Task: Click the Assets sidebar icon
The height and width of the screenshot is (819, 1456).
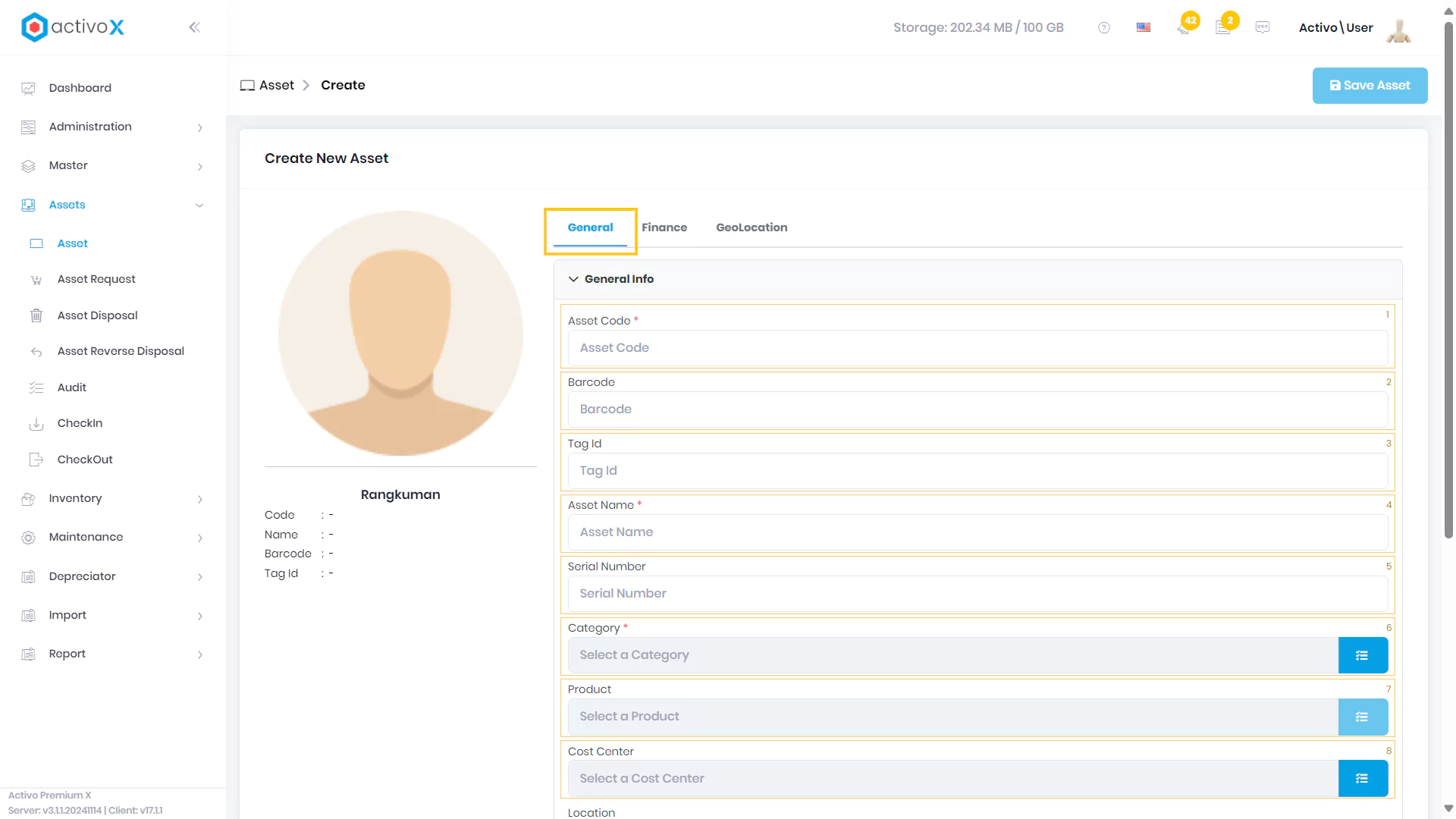Action: pyautogui.click(x=28, y=205)
